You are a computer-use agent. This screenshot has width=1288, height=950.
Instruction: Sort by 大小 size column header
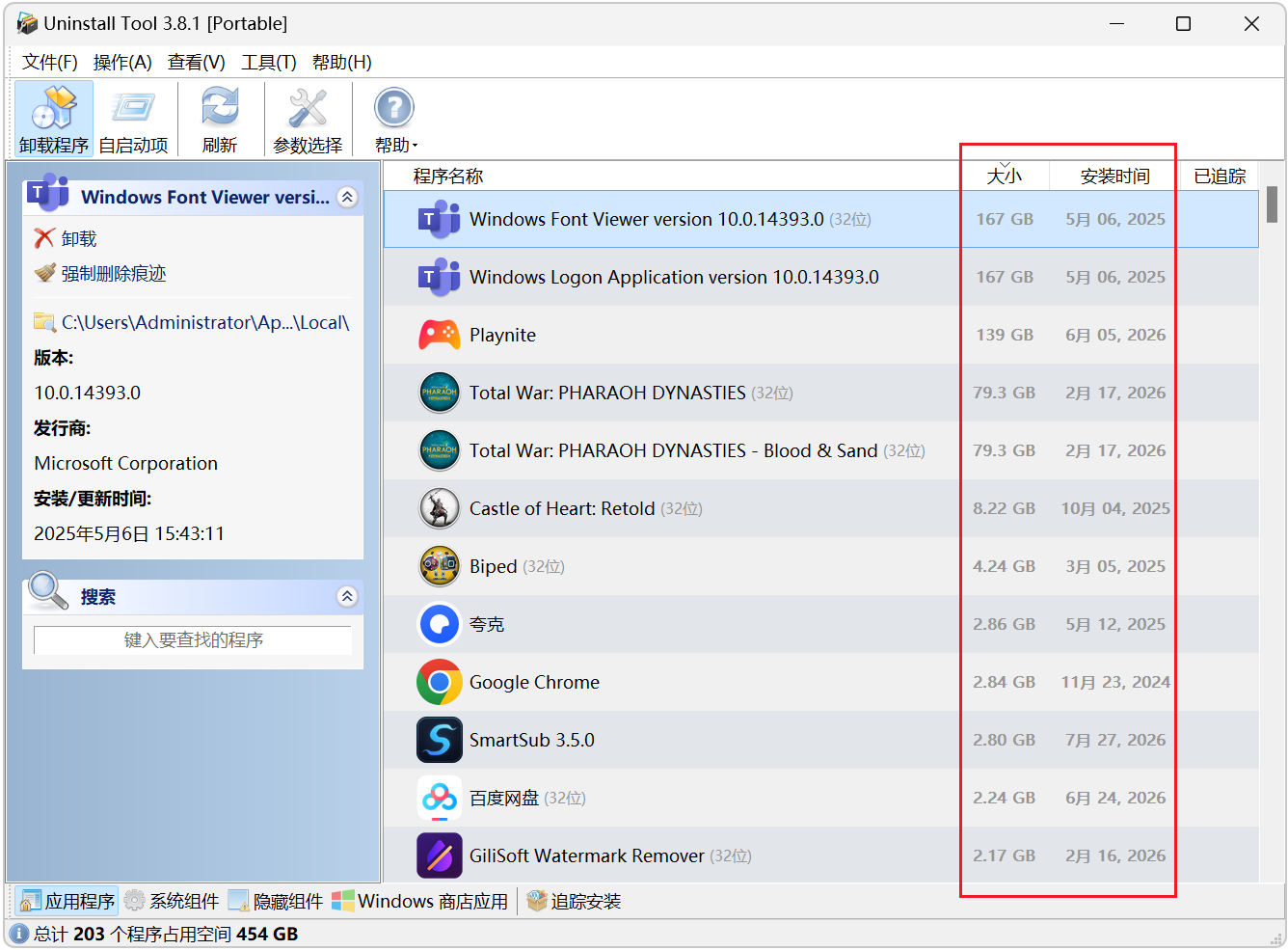[x=1005, y=176]
